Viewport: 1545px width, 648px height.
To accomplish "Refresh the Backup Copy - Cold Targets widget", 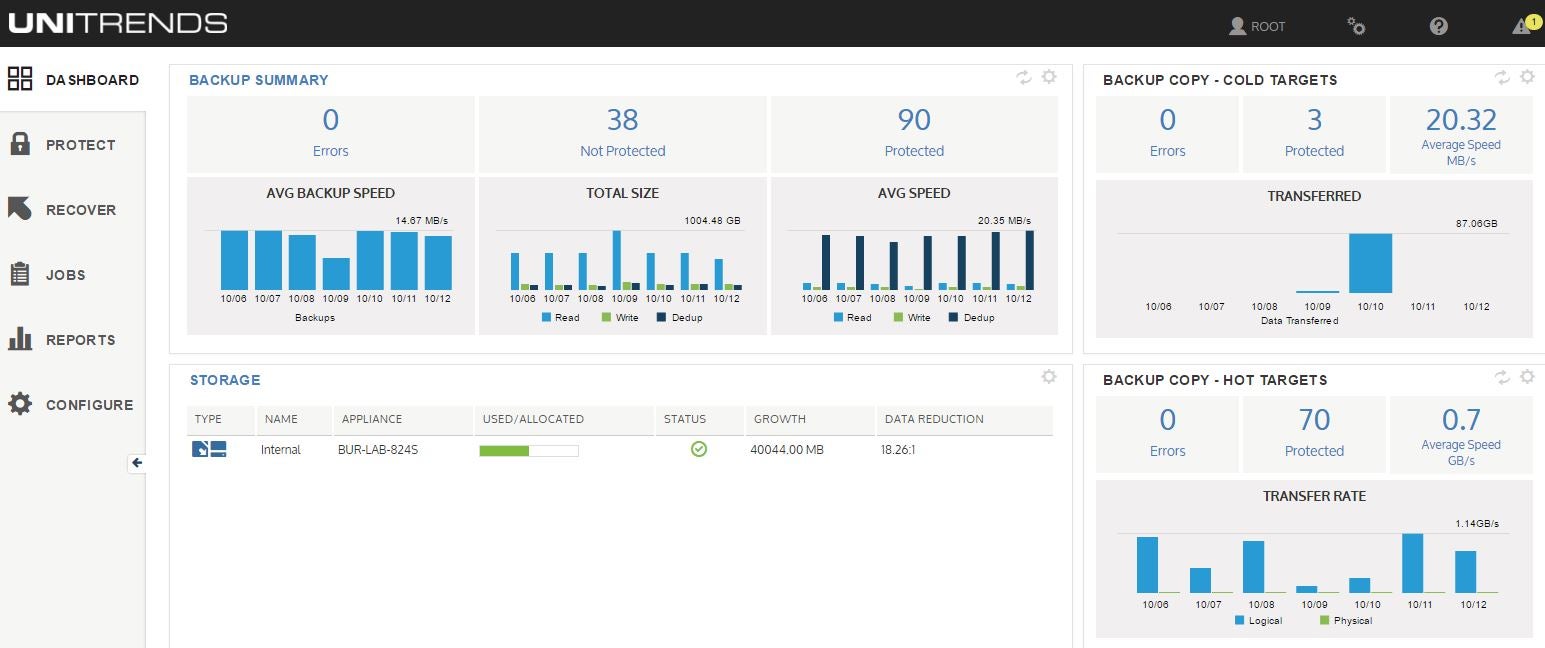I will (x=1501, y=77).
